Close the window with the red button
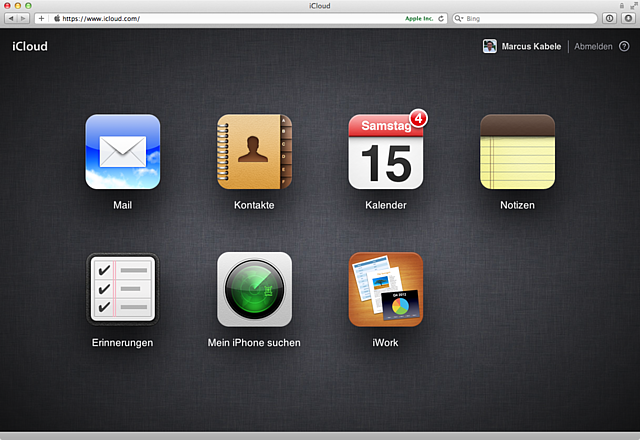This screenshot has height=440, width=640. 7,6
